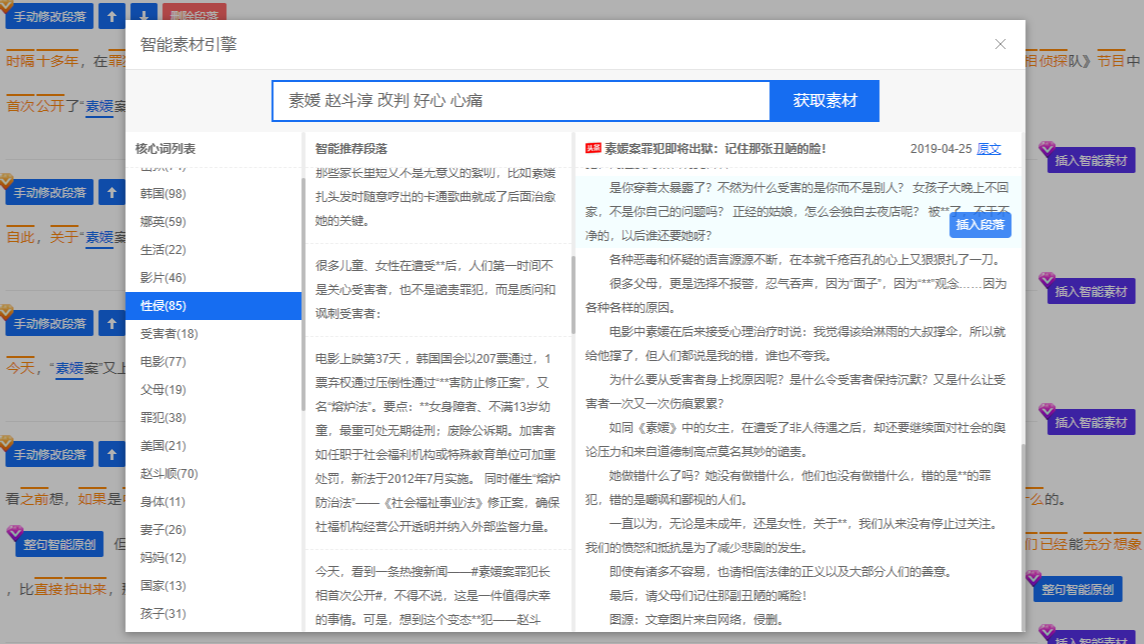Select keyword 妈妈(12)

[213, 558]
